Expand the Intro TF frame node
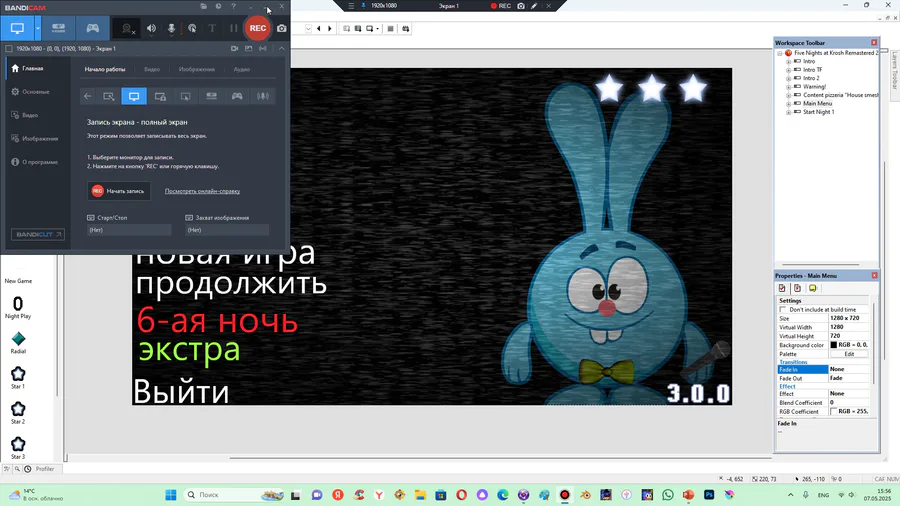Screen dimensions: 900x506 coord(788,70)
